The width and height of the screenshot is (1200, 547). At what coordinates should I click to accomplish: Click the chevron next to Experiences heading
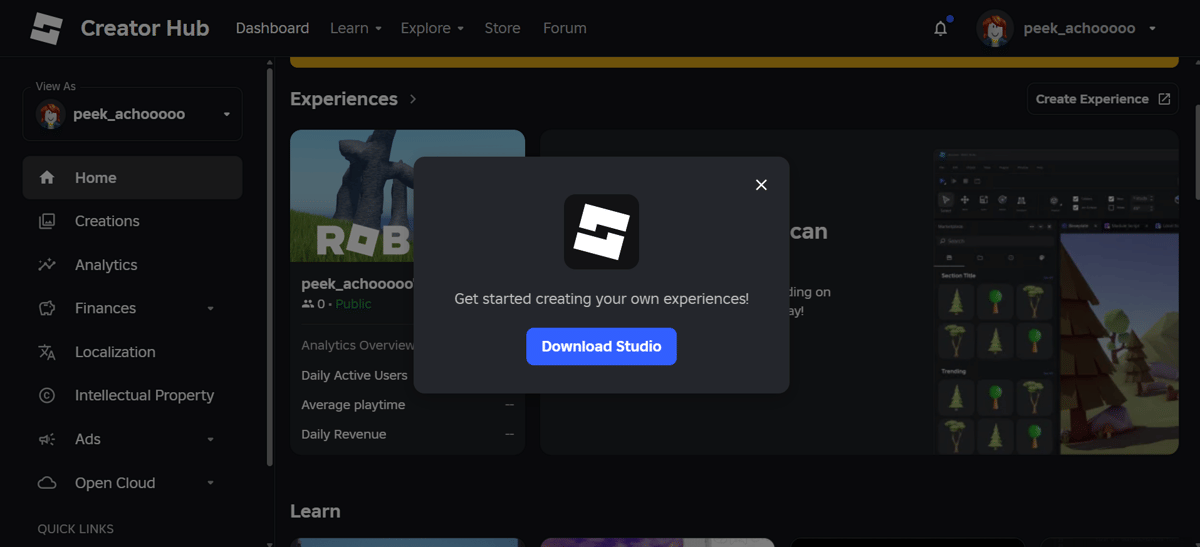412,99
